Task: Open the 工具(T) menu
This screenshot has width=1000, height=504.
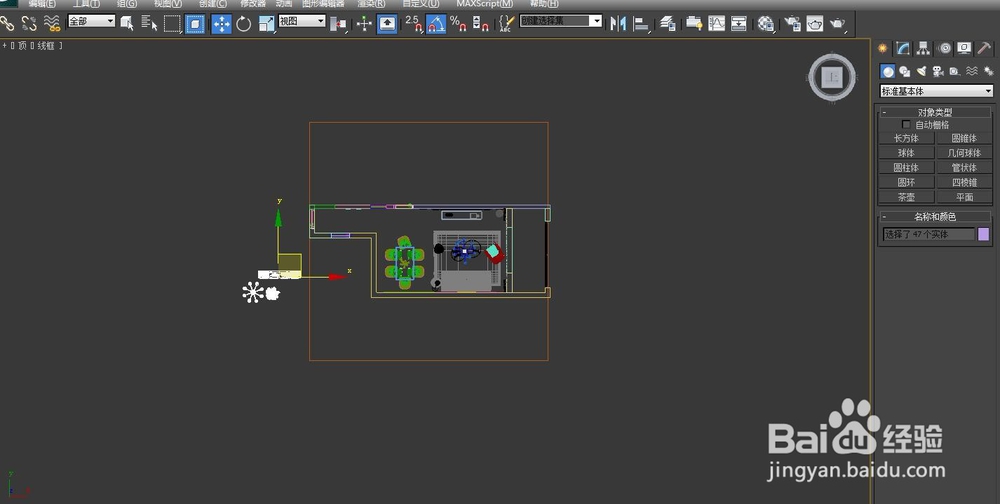Action: tap(86, 4)
